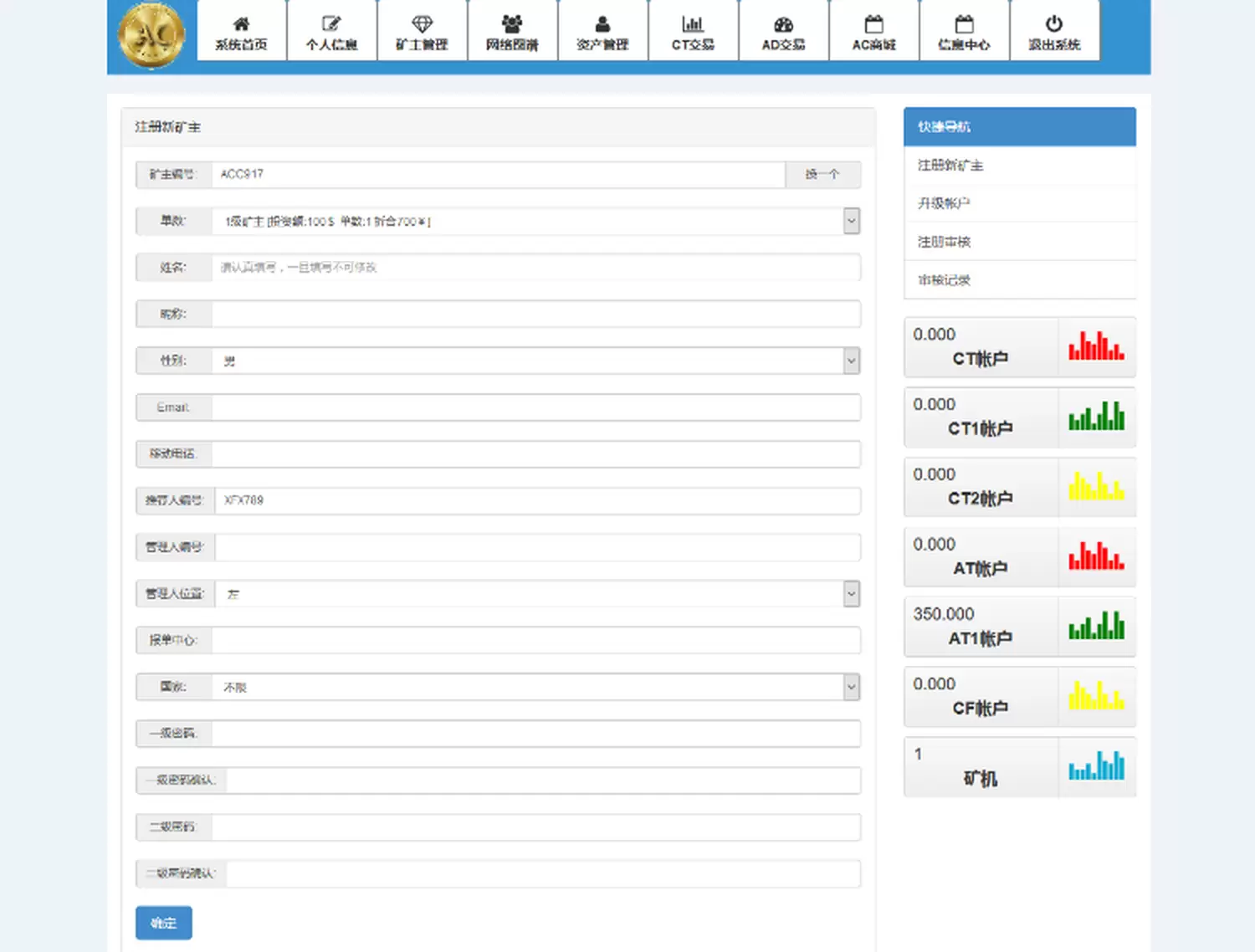Click the person icon for 资产管理
The image size is (1255, 952).
pos(602,24)
